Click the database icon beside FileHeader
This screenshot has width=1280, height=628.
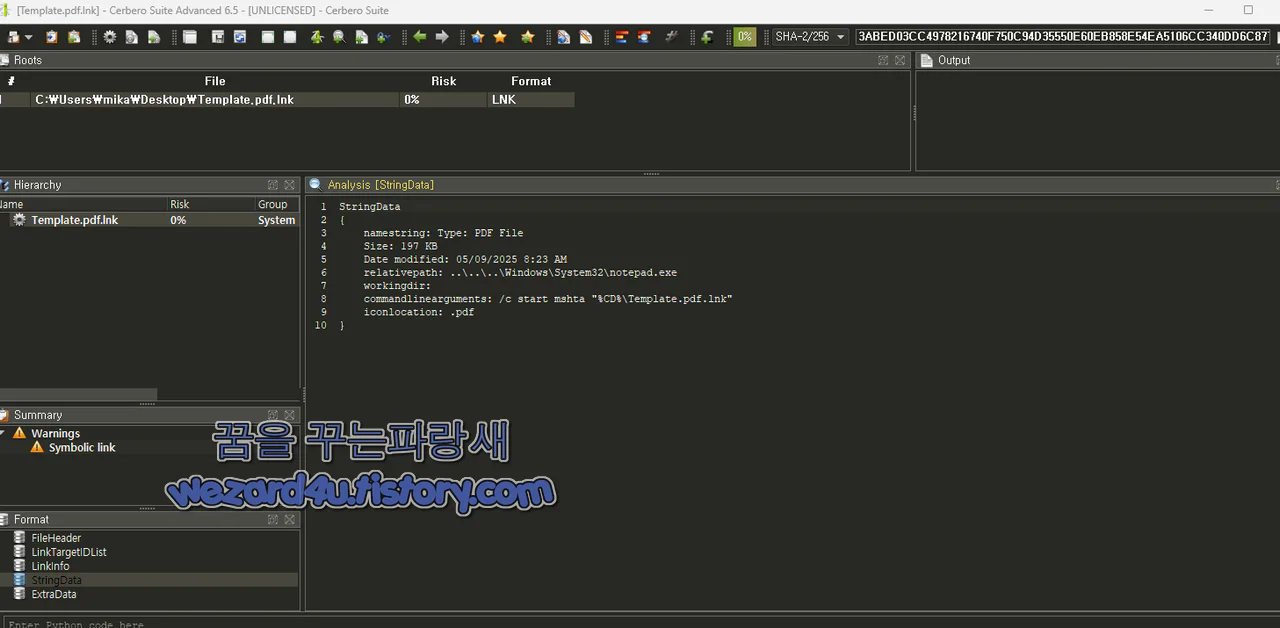(20, 538)
